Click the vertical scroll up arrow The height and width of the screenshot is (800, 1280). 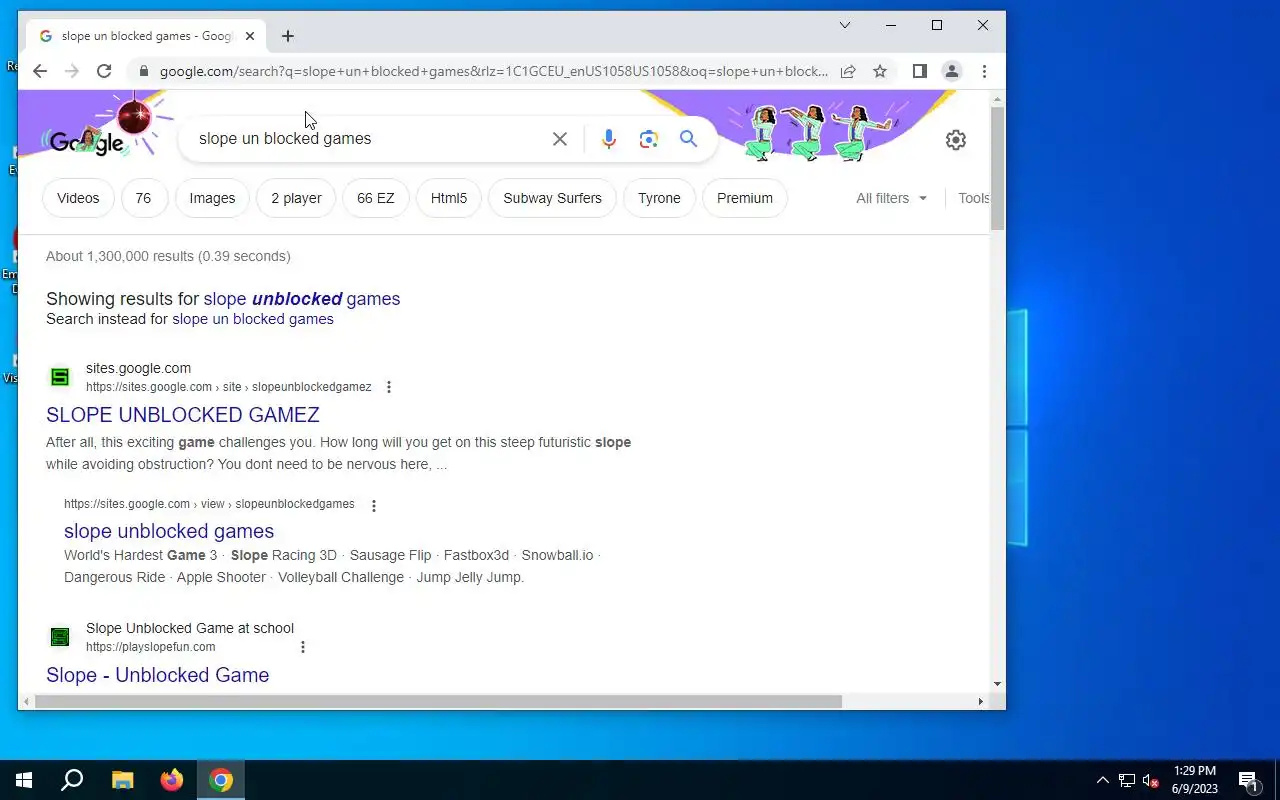997,99
